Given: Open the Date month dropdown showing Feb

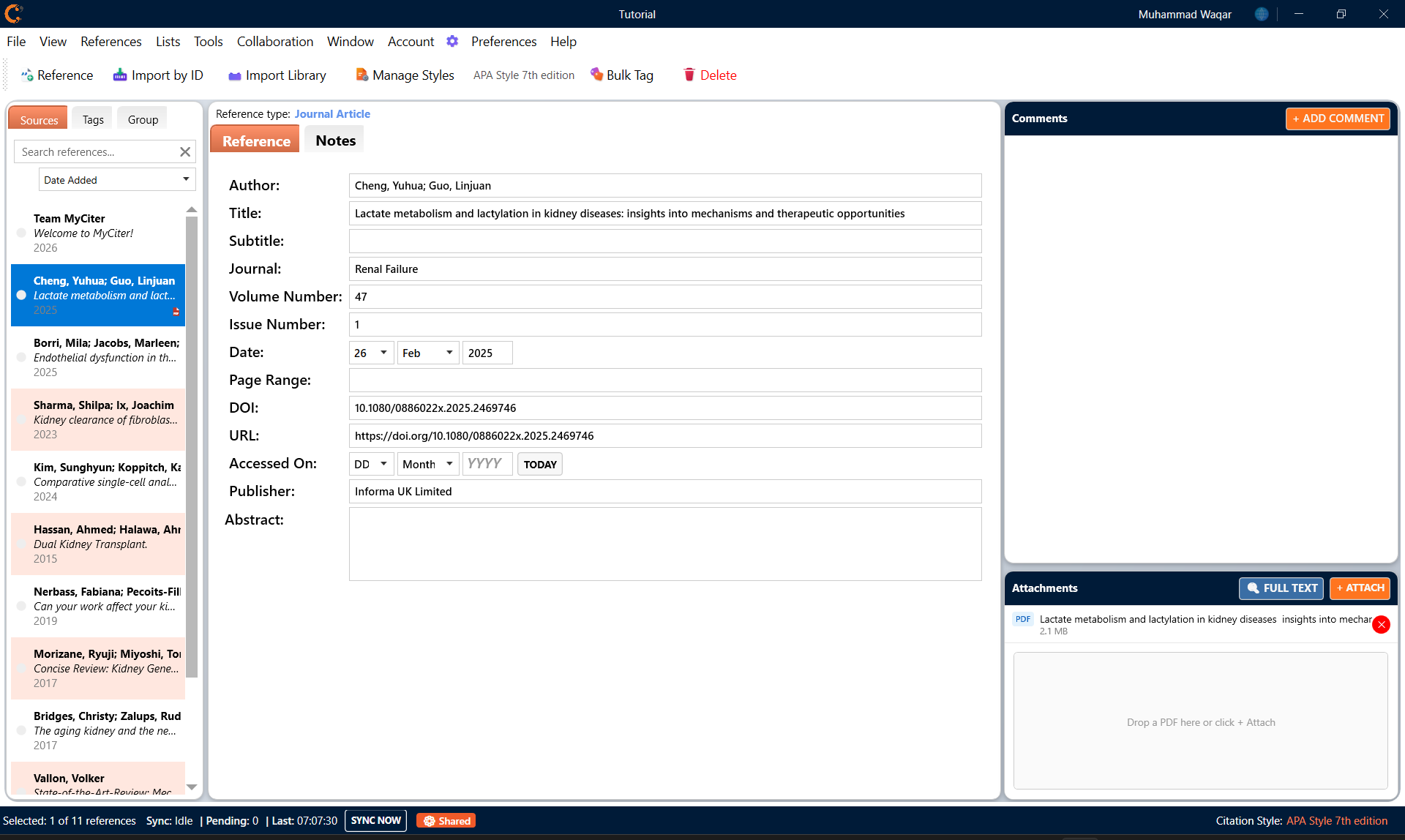Looking at the screenshot, I should tap(428, 353).
